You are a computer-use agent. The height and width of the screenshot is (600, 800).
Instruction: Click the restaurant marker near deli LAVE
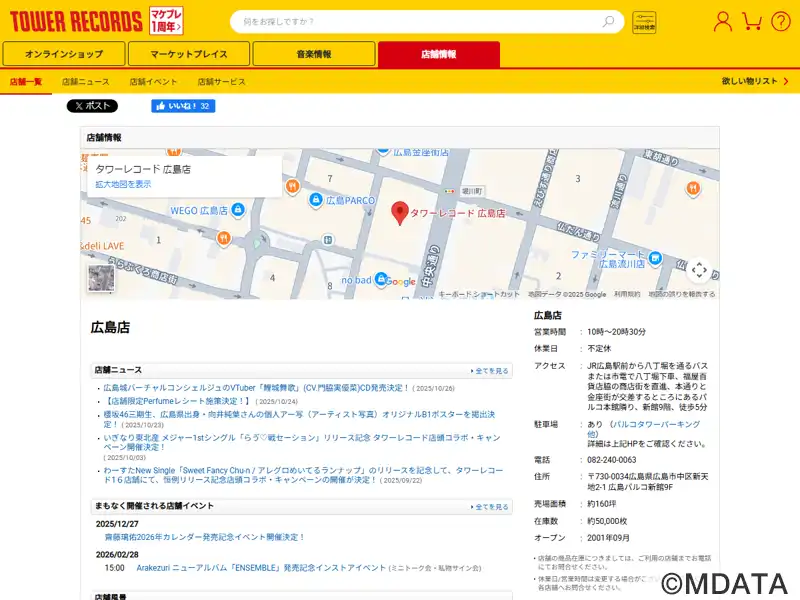pos(223,238)
